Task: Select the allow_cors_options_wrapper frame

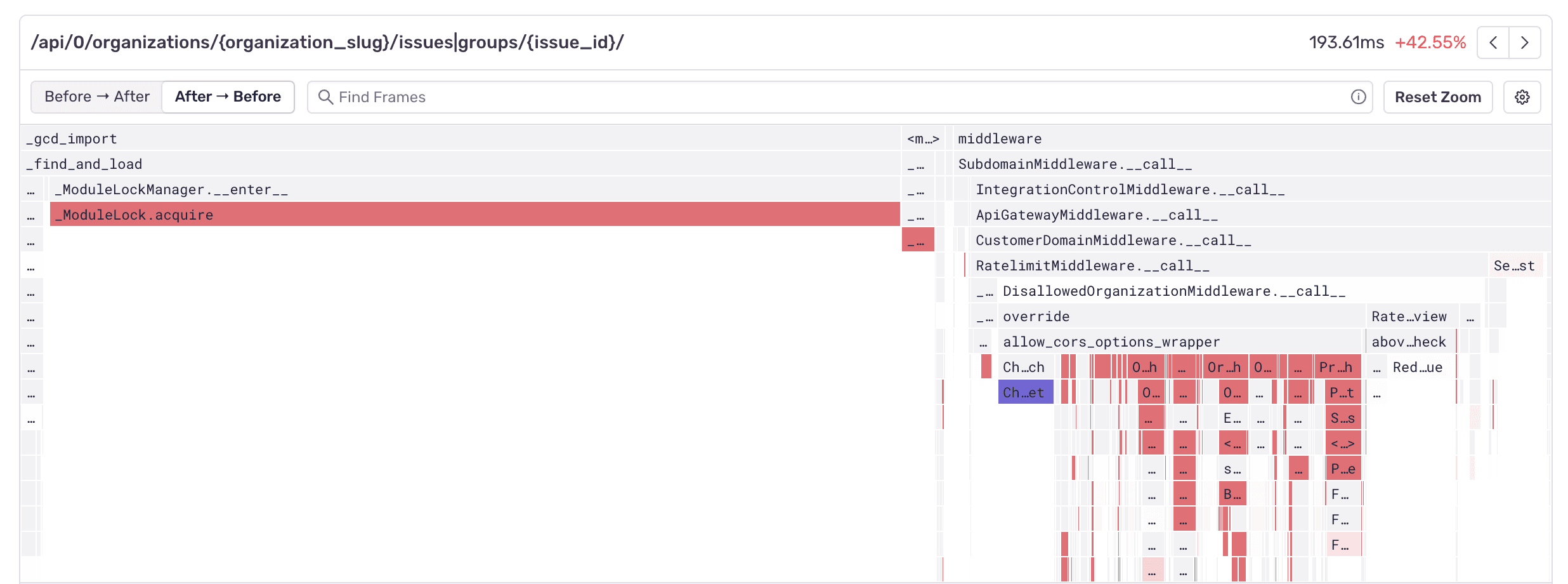Action: (x=1180, y=342)
